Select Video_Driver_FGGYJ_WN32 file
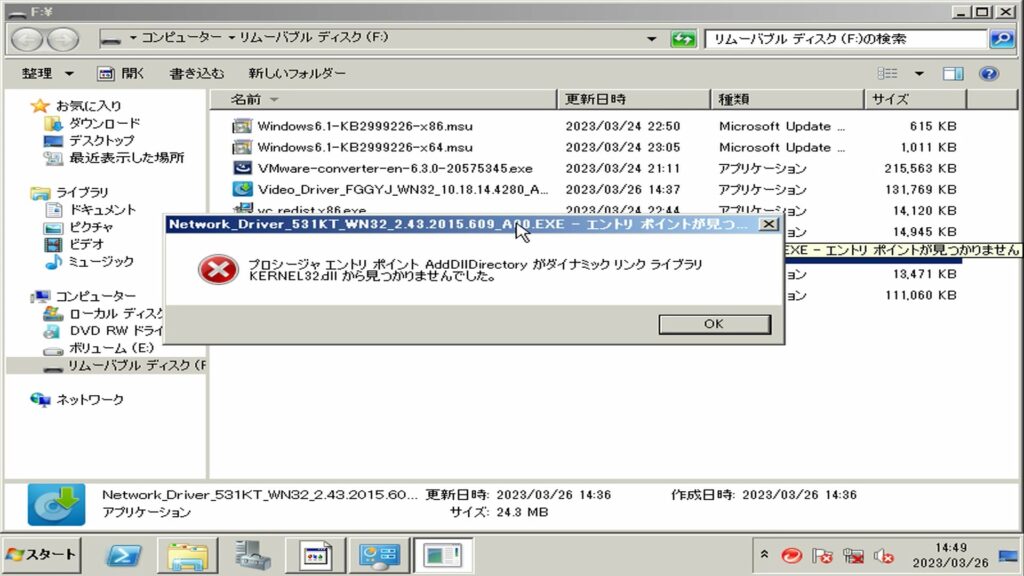This screenshot has height=576, width=1024. coord(402,189)
